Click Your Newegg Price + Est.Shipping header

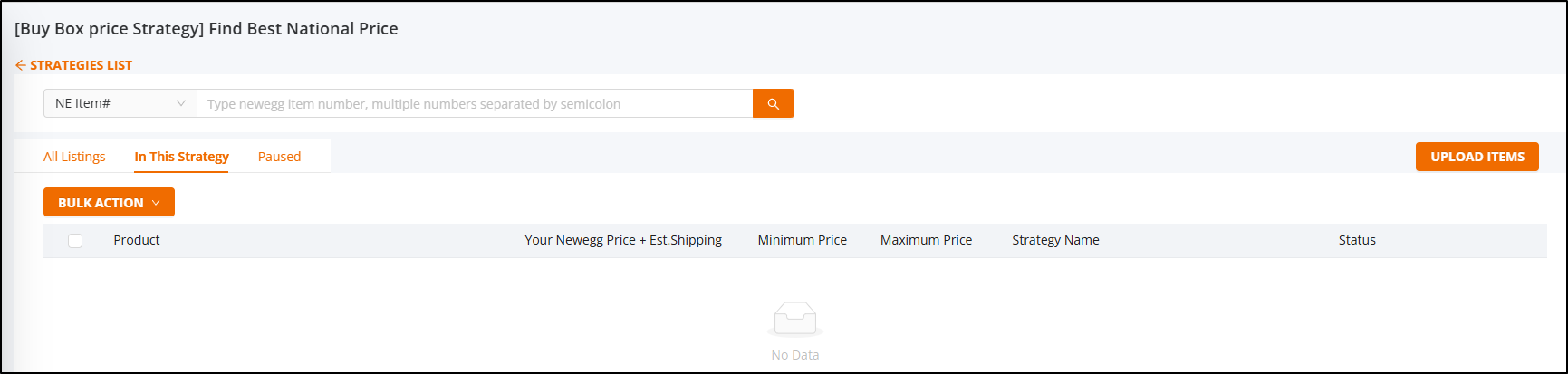pos(623,240)
